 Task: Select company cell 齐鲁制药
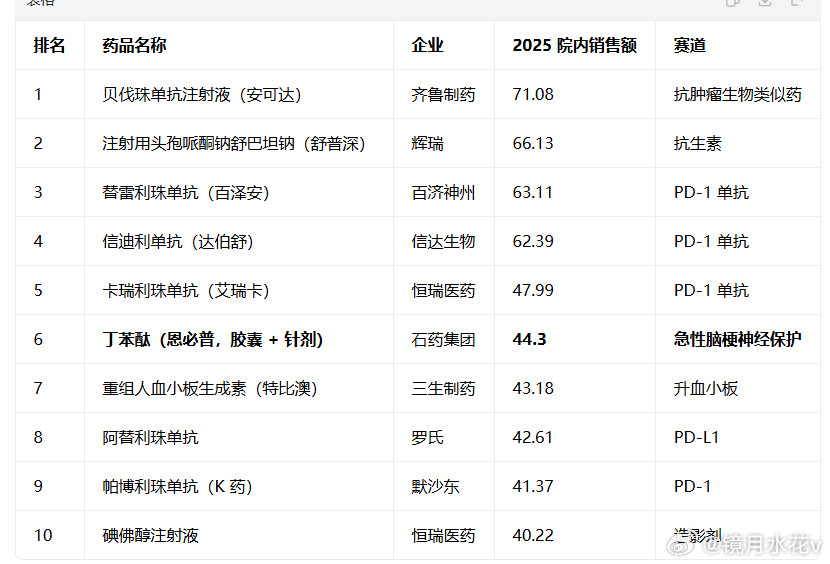(444, 95)
